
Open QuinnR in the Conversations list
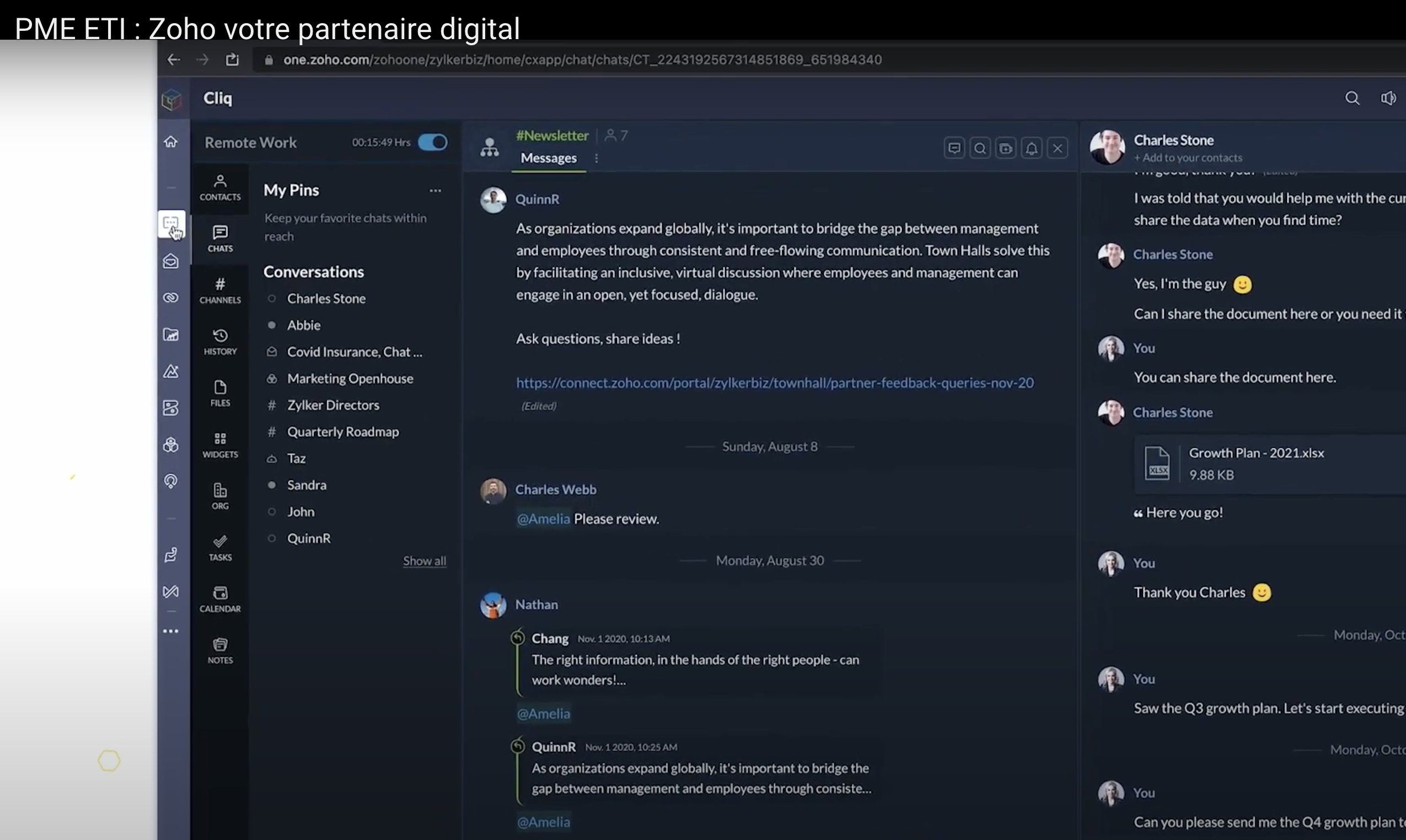(x=309, y=538)
